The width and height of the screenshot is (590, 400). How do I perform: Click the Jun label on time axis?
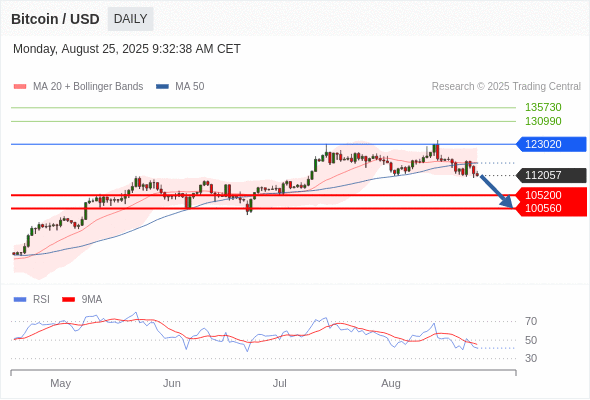tap(172, 383)
